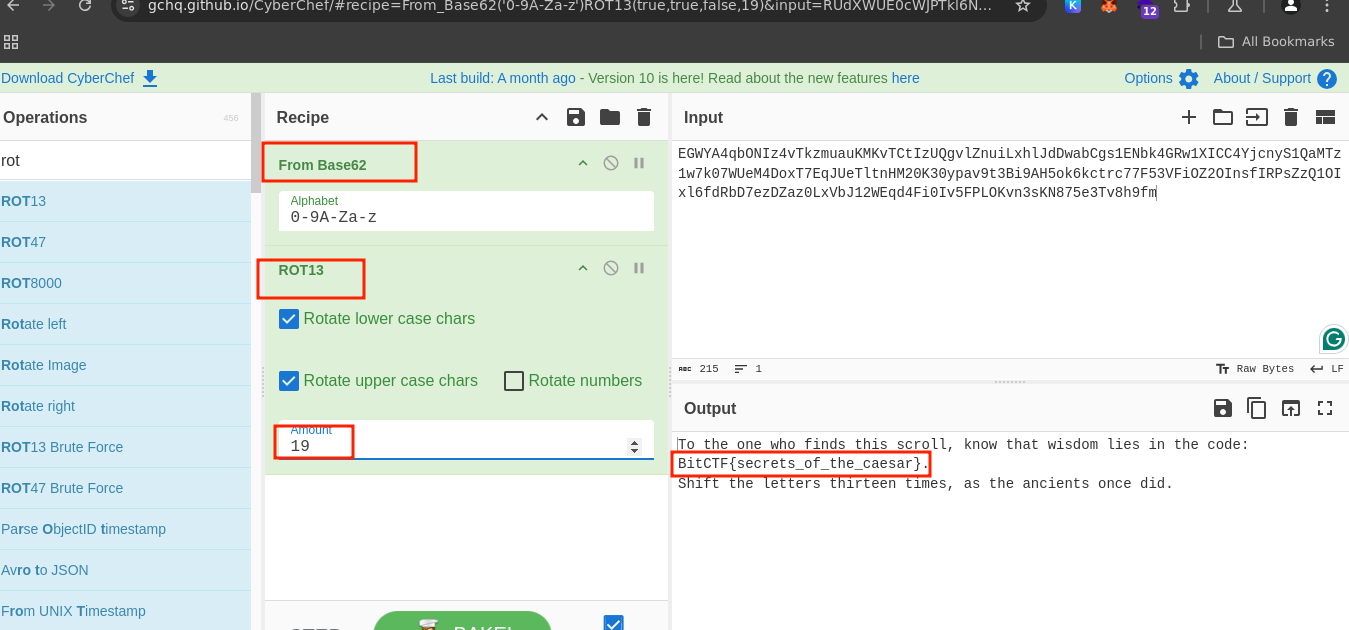The height and width of the screenshot is (630, 1349).
Task: Save the recipe with the floppy disk icon
Action: tap(576, 117)
